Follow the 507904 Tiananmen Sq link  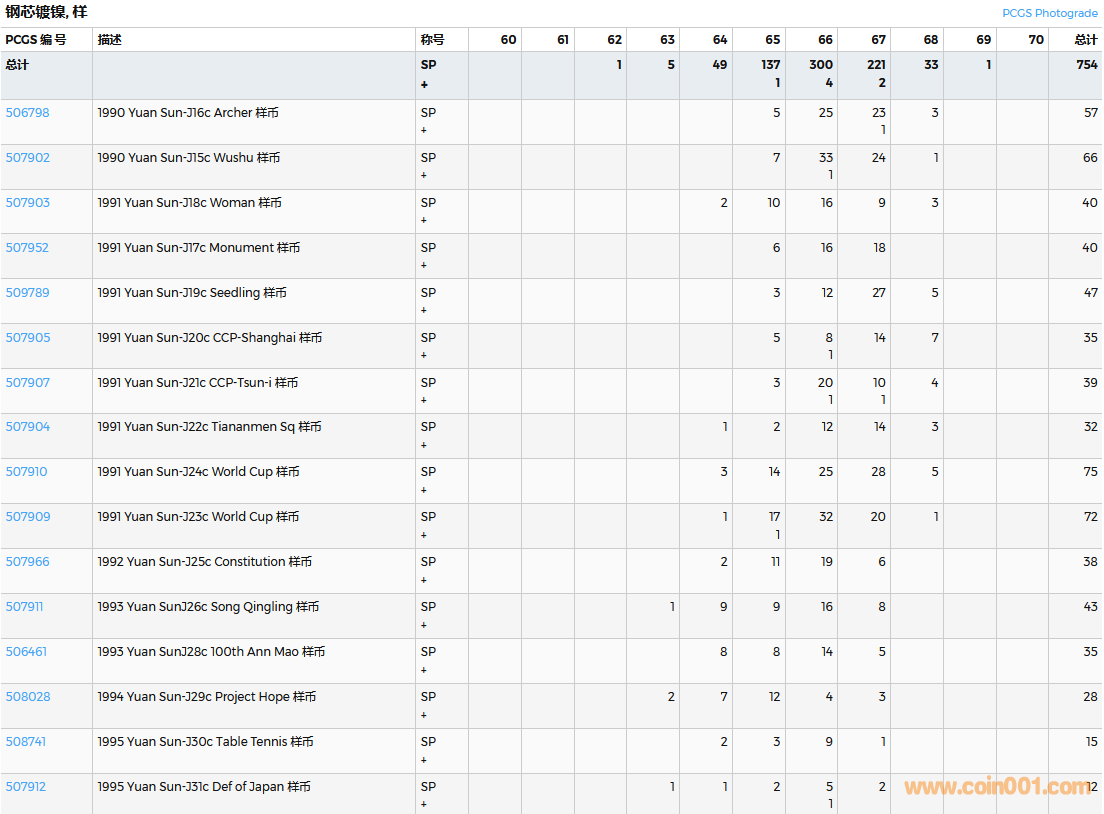pos(27,427)
